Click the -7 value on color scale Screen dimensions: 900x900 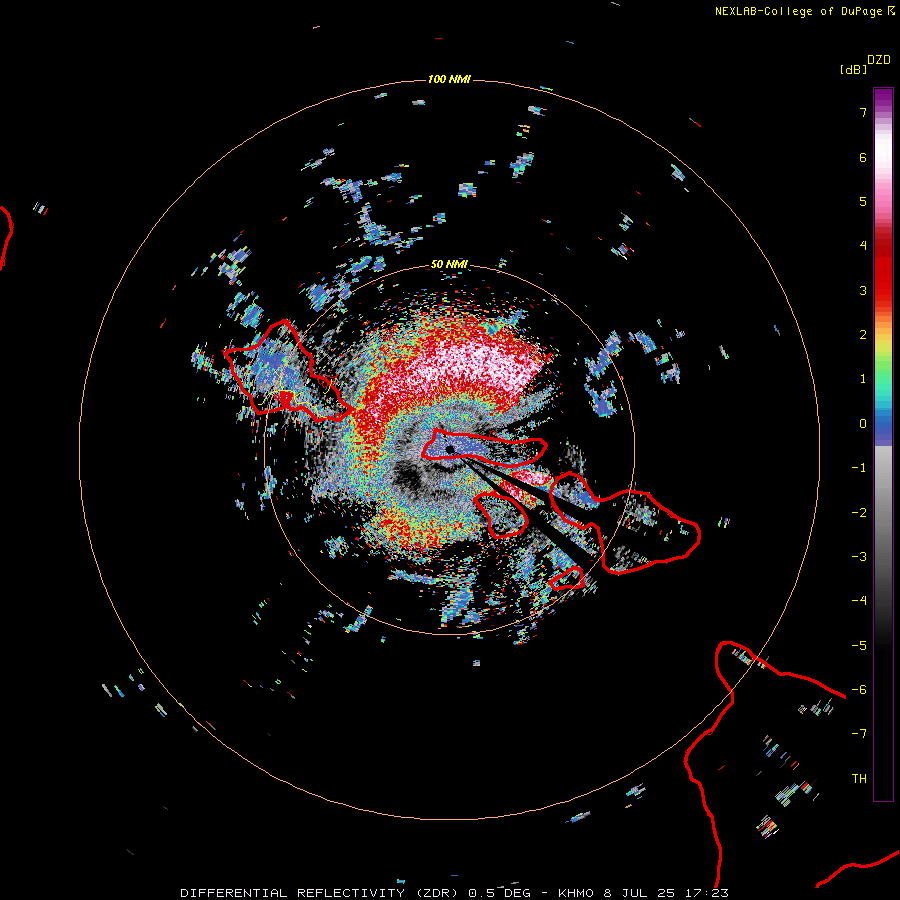pyautogui.click(x=859, y=734)
